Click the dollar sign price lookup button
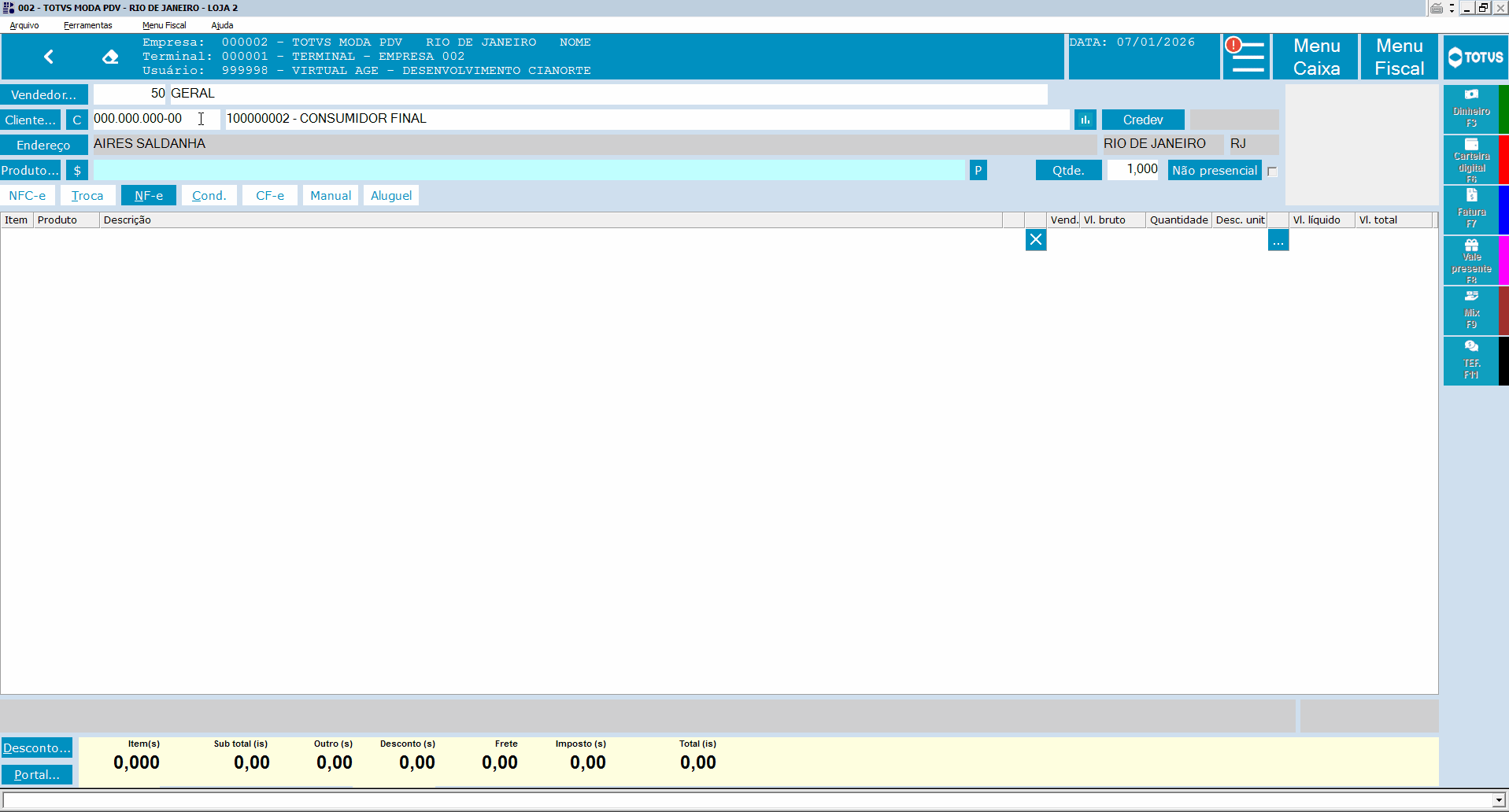The image size is (1509, 812). [77, 170]
